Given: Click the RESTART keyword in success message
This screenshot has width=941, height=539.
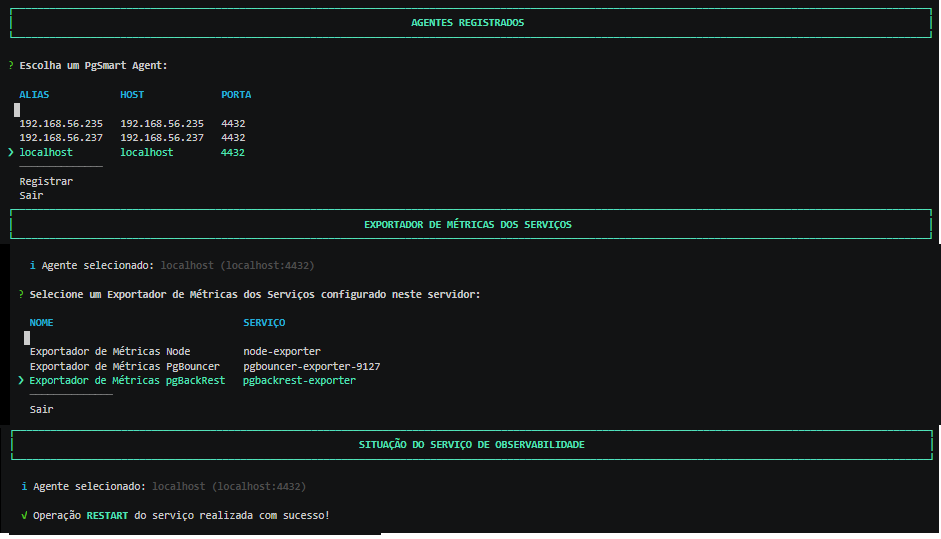Looking at the screenshot, I should click(107, 516).
